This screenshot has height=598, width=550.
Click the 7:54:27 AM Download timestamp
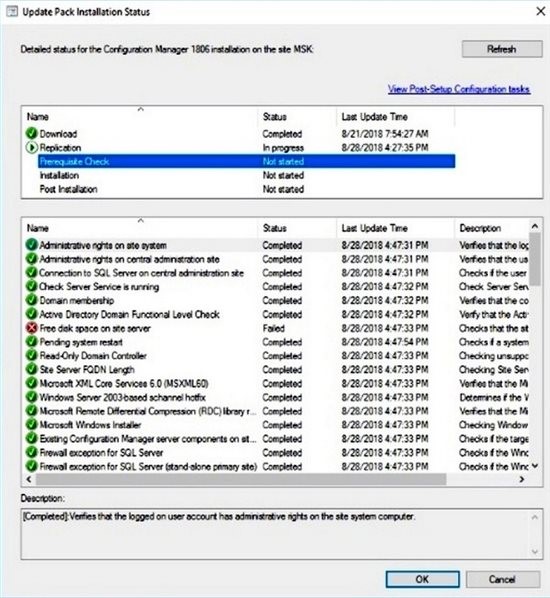pos(384,133)
